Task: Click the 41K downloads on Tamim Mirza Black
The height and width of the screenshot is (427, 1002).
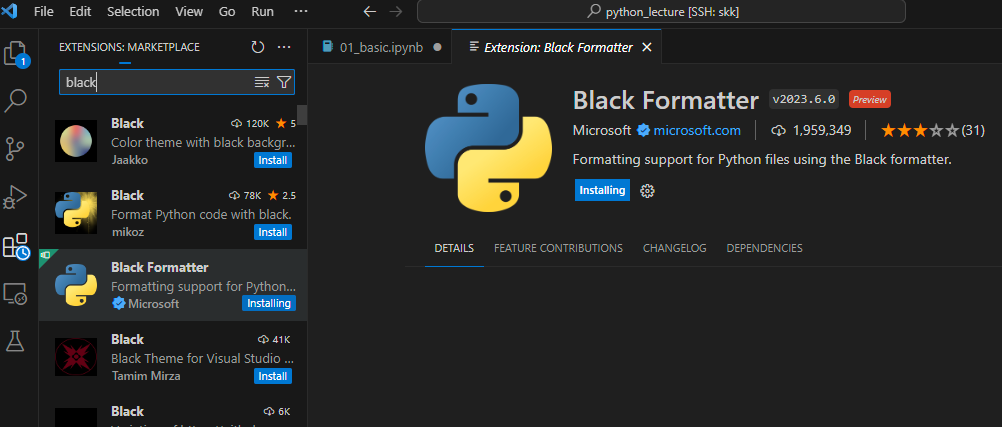Action: click(274, 339)
